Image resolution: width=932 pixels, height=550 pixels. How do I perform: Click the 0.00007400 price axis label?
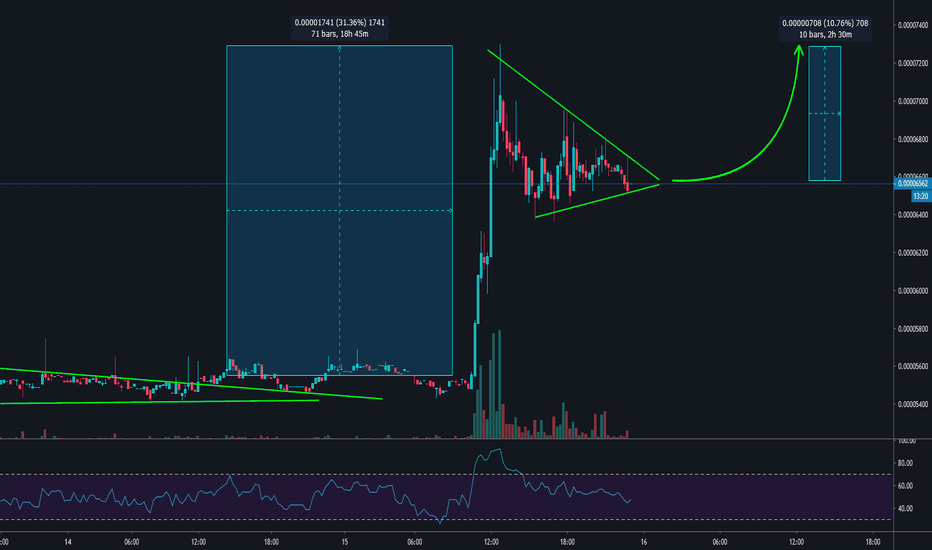912,25
